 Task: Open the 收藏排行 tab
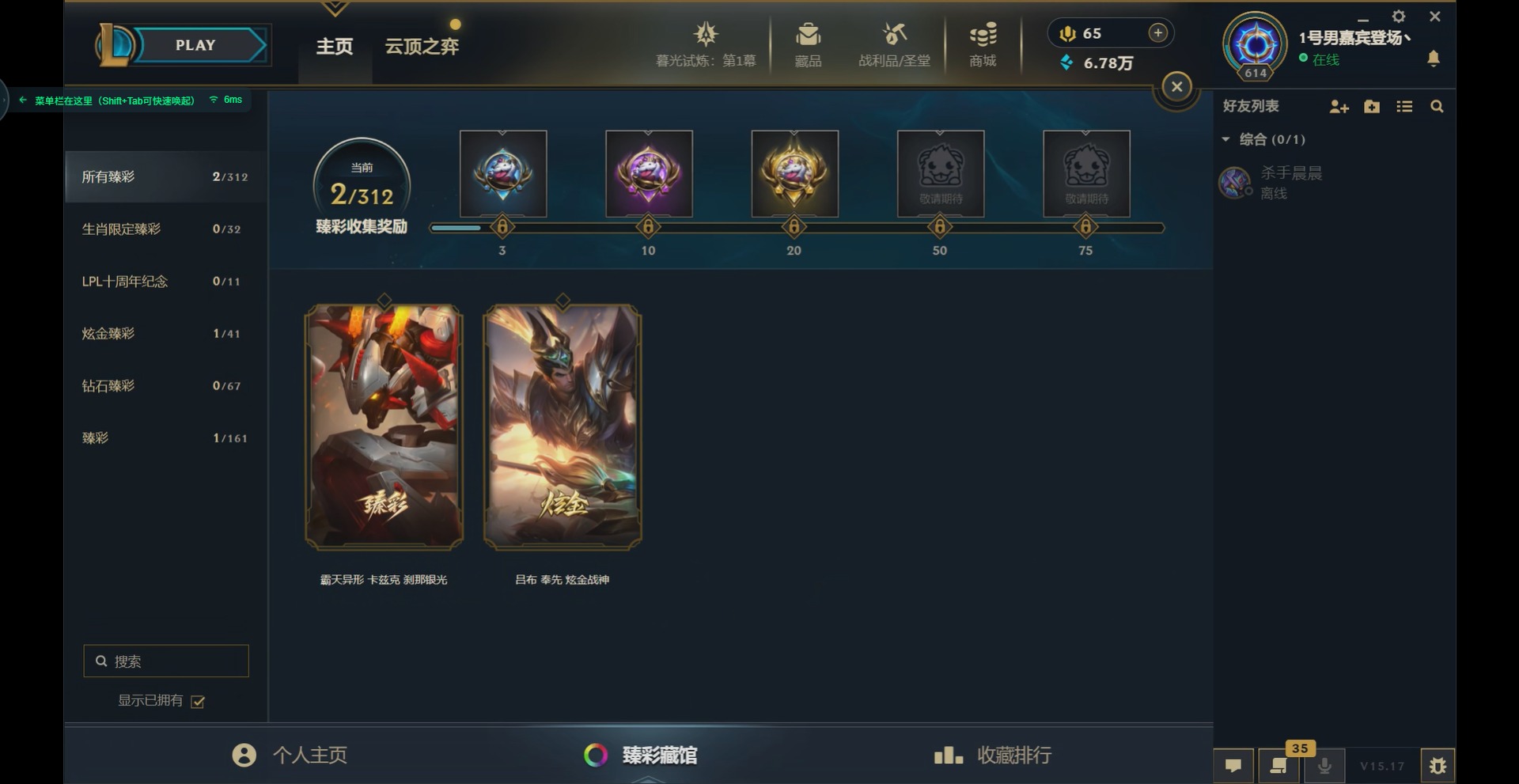[x=992, y=755]
